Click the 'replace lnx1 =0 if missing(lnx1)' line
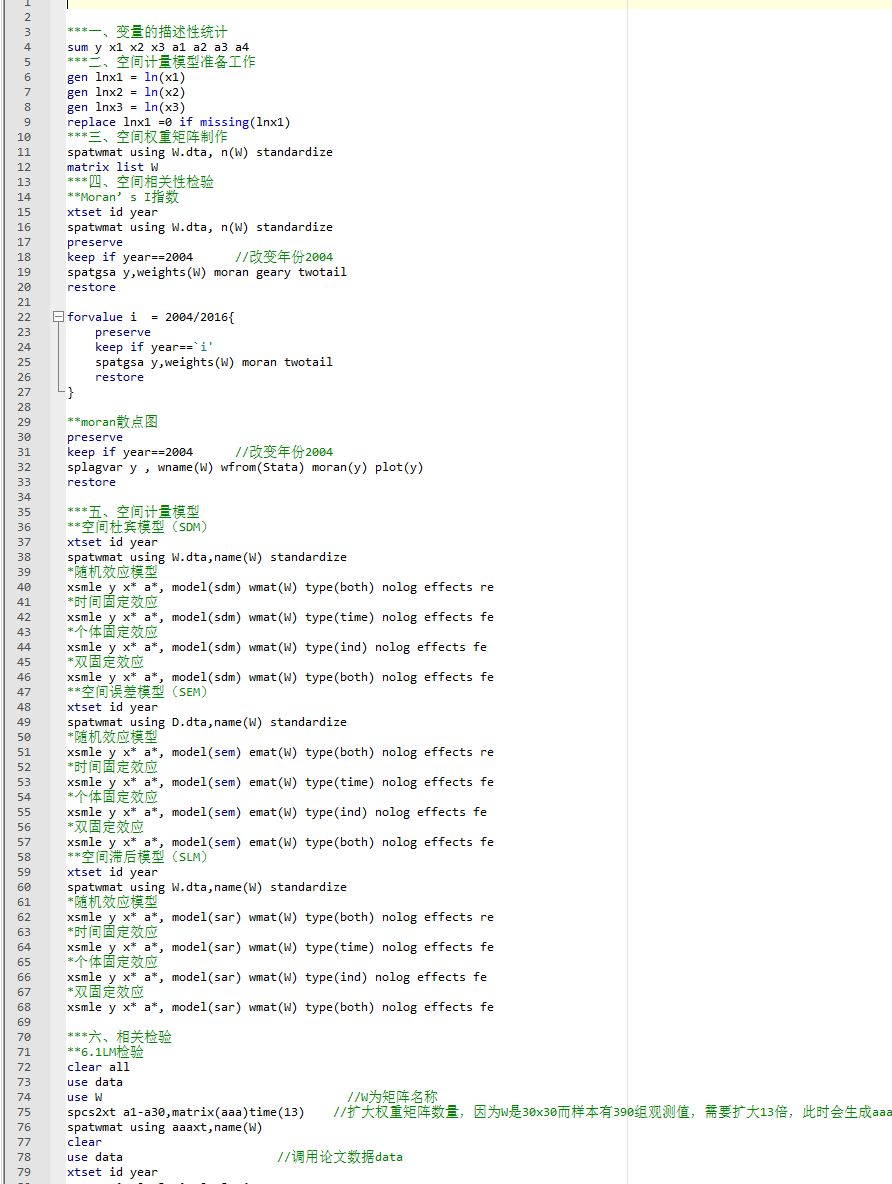Image resolution: width=892 pixels, height=1184 pixels. tap(179, 122)
